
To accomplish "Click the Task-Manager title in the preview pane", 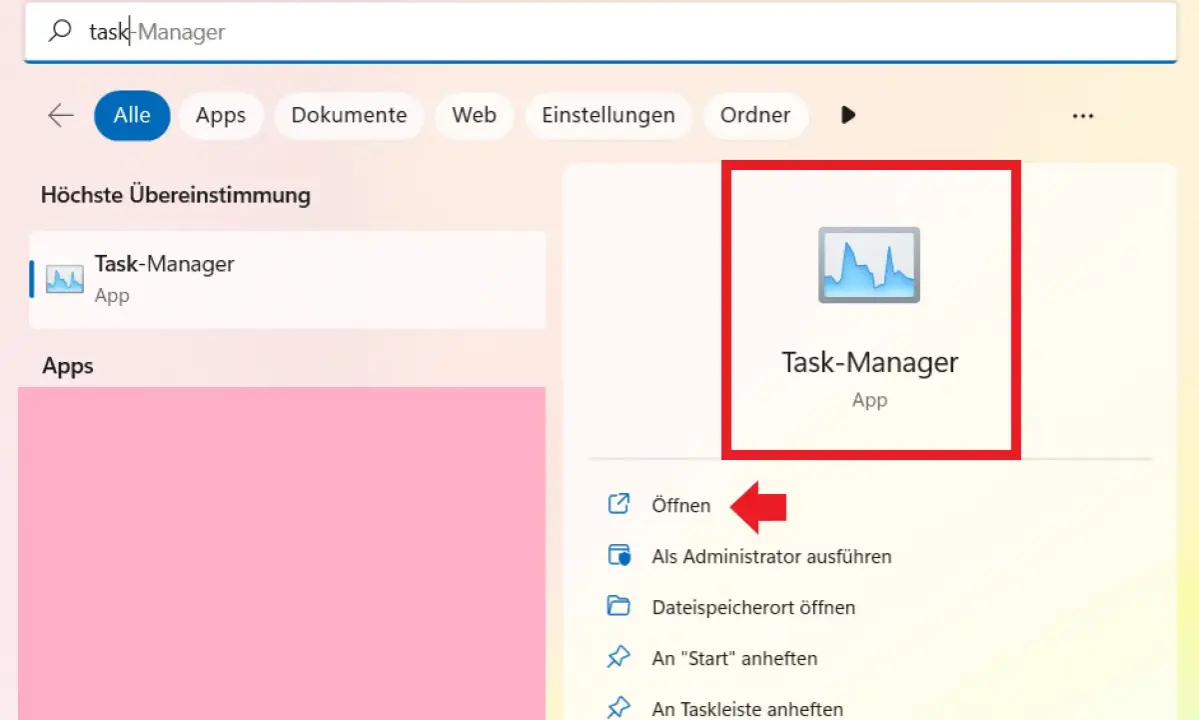I will click(869, 362).
